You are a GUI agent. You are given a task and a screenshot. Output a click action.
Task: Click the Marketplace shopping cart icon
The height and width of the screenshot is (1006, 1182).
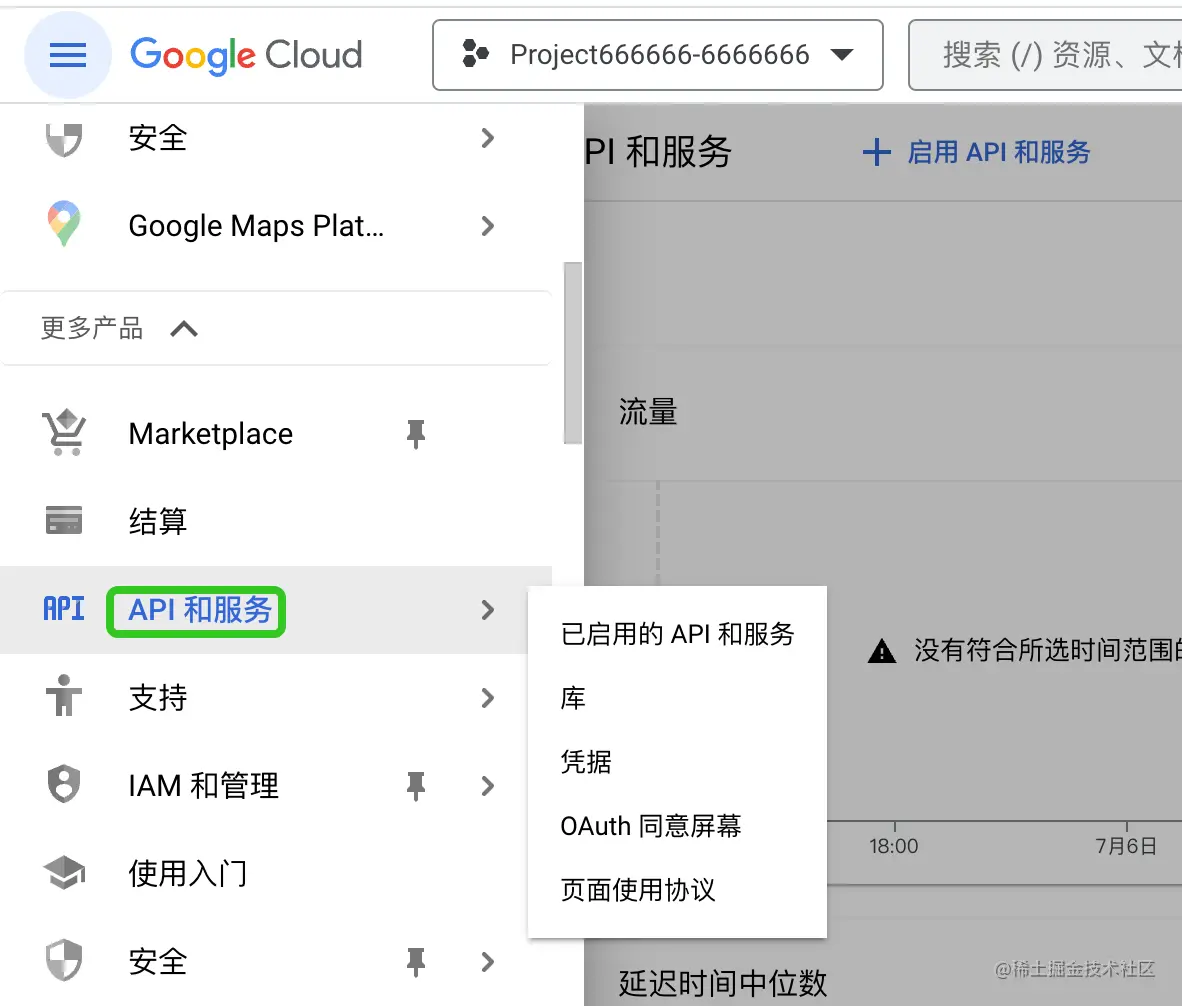[x=64, y=433]
